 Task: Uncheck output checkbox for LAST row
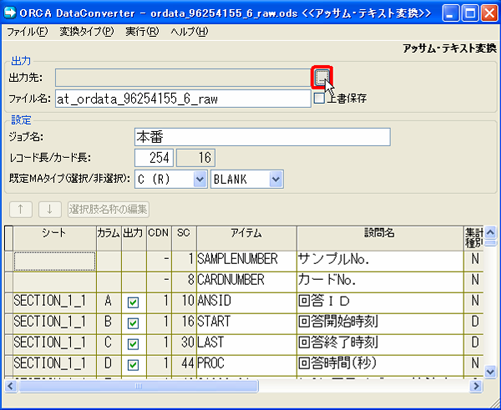[x=133, y=344]
